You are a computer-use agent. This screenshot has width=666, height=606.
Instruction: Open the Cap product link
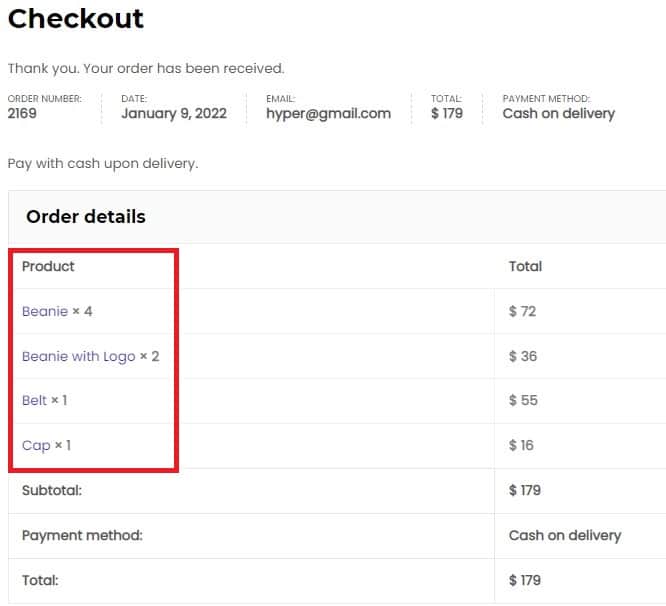tap(36, 445)
